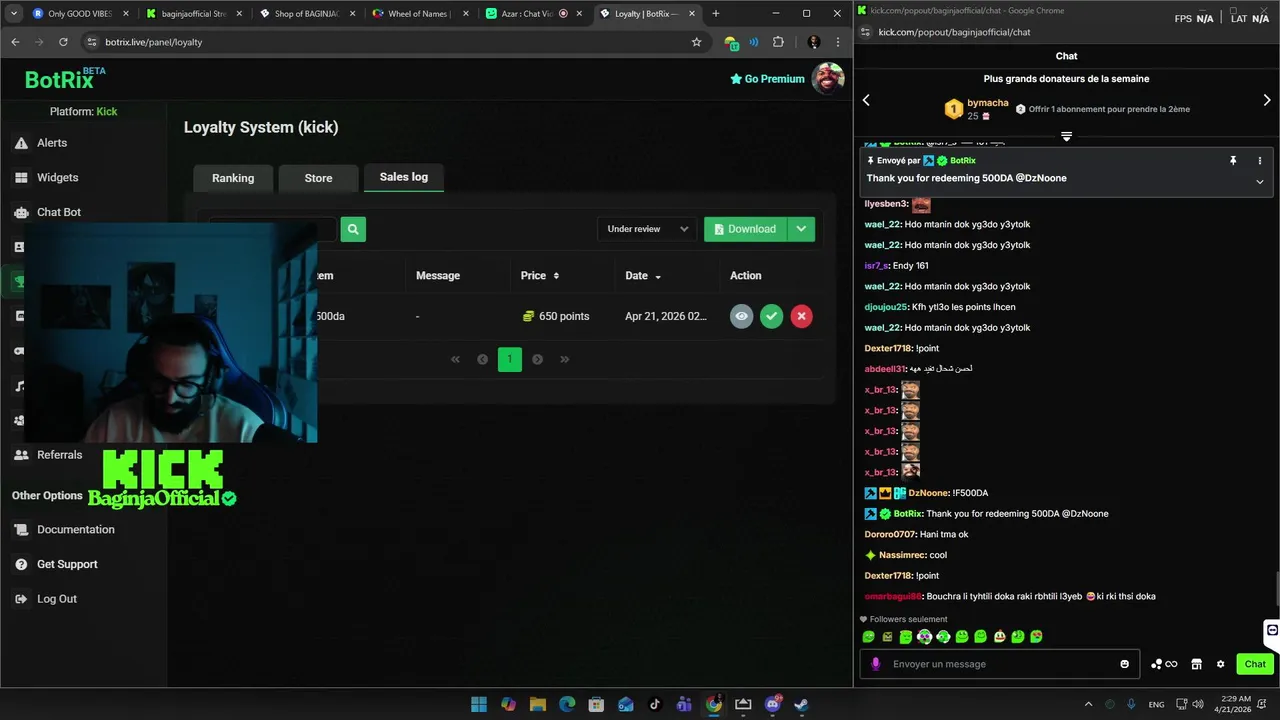Open the Kick shop icon in chat
Viewport: 1280px width, 720px height.
click(x=1196, y=664)
